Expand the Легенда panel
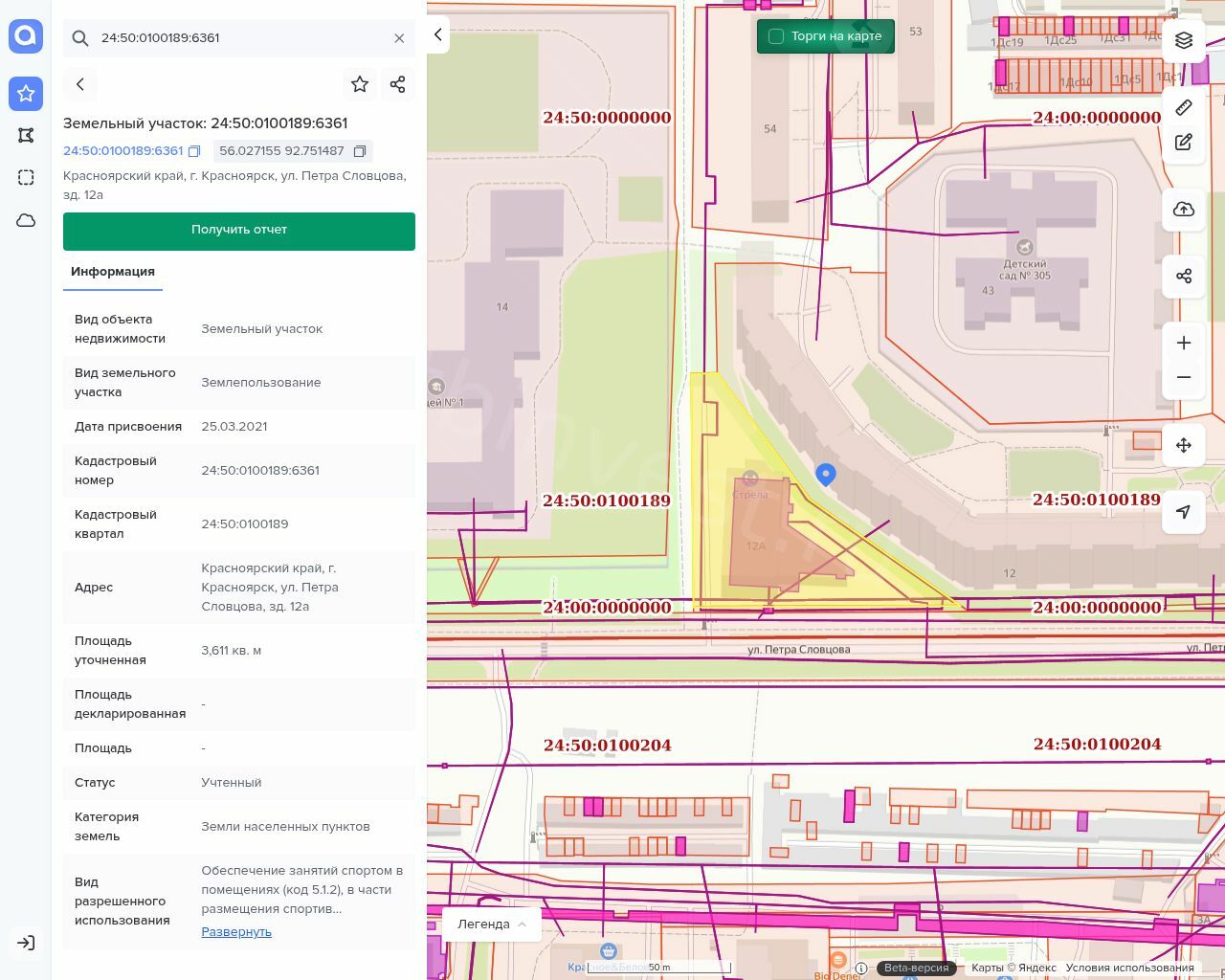 (491, 924)
